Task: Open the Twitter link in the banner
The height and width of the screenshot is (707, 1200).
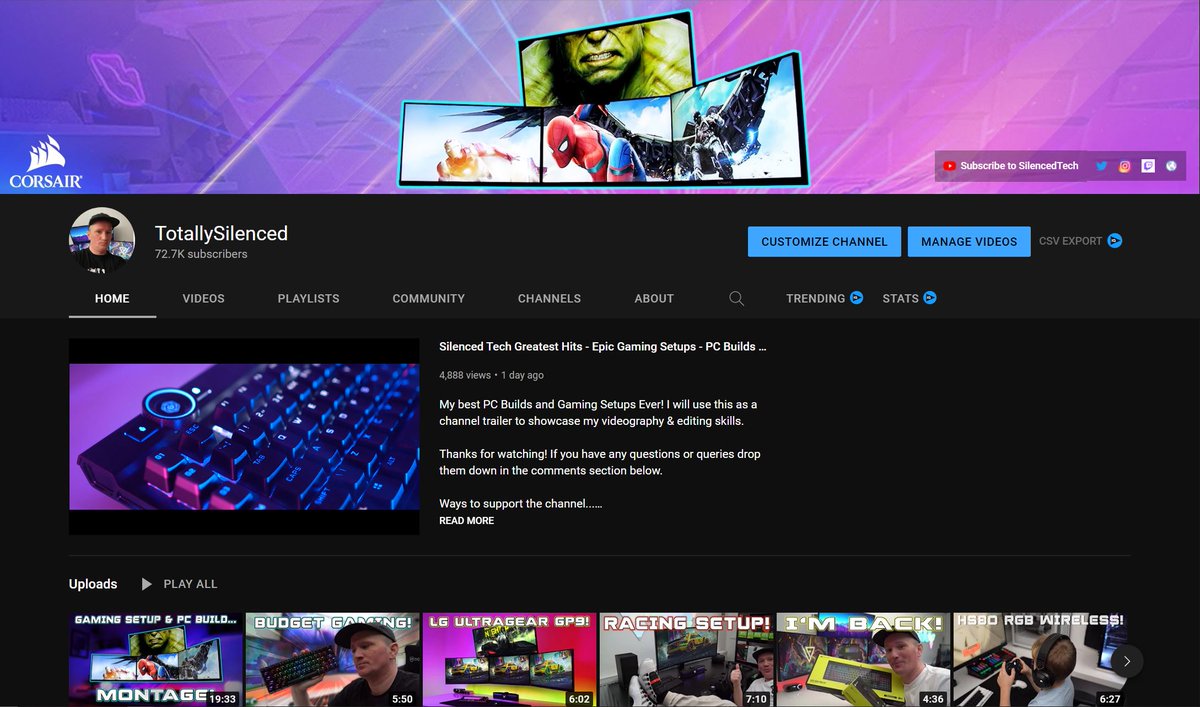Action: (x=1101, y=166)
